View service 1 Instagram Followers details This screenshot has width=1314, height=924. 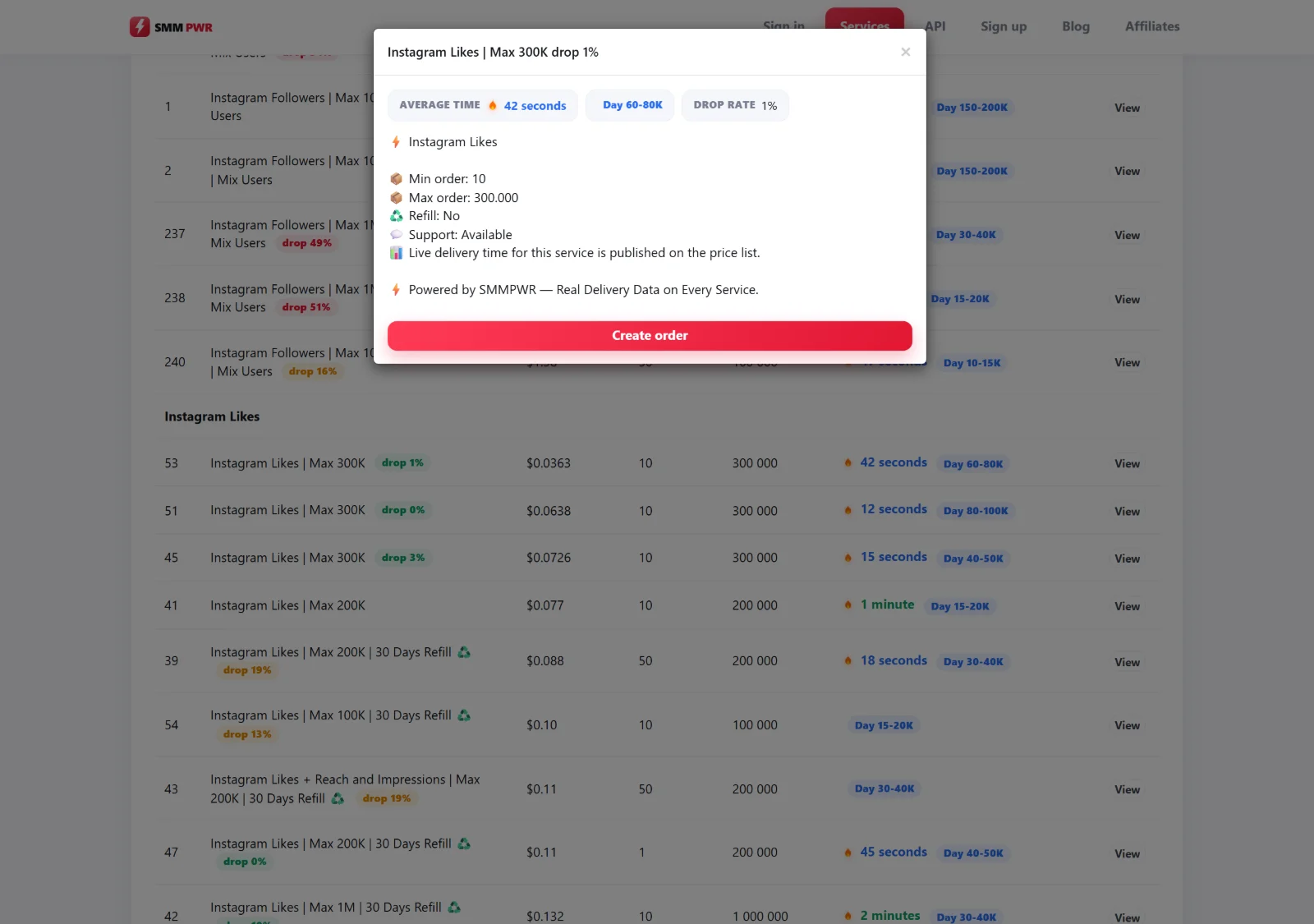pos(1127,108)
